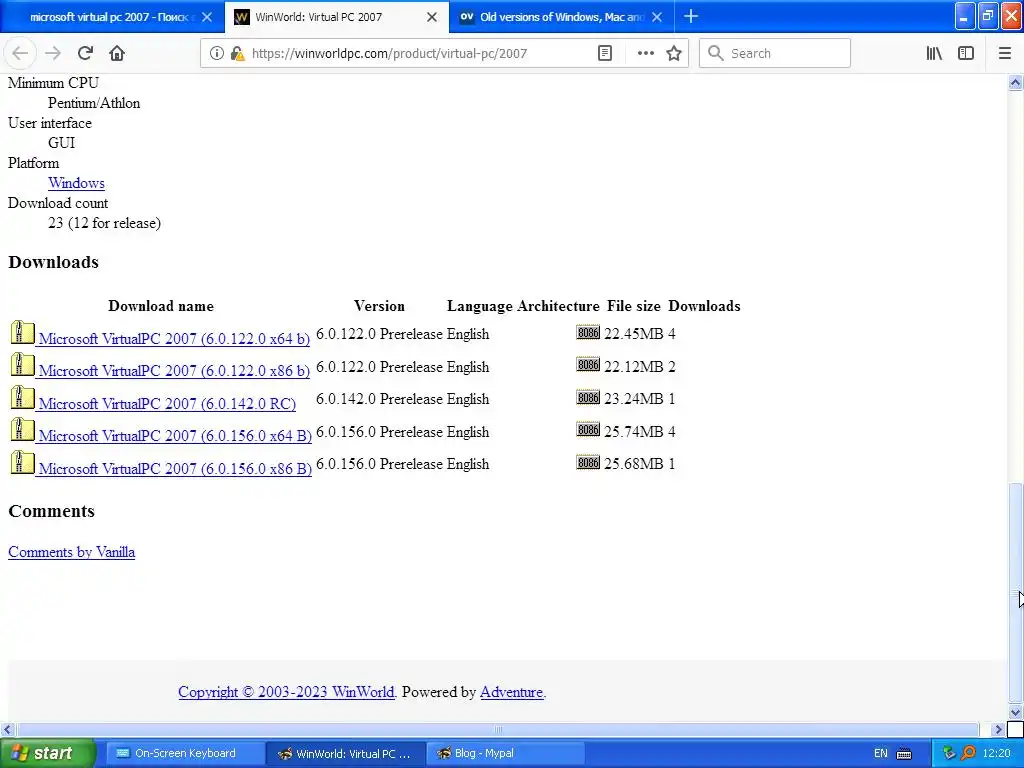This screenshot has width=1024, height=768.
Task: Click zip icon for 6.0.156.0 x64 B download
Action: coord(22,429)
